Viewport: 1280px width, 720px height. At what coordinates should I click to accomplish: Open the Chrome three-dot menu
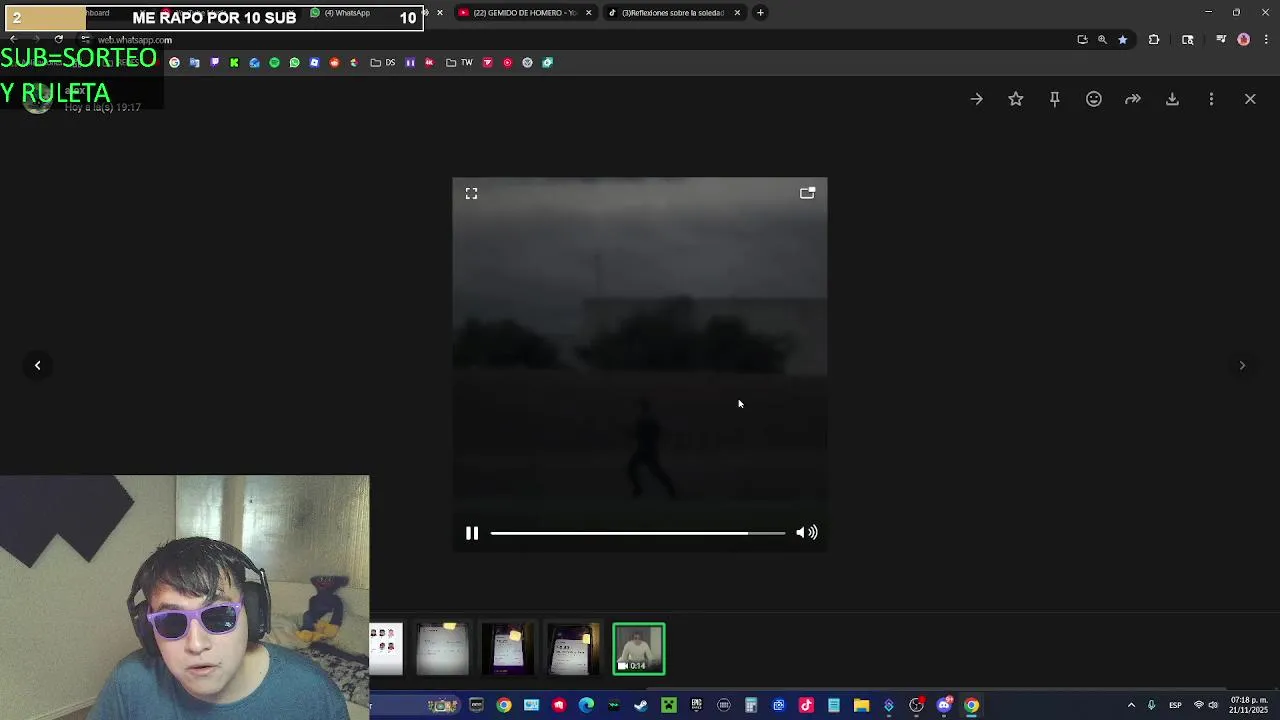[1267, 40]
